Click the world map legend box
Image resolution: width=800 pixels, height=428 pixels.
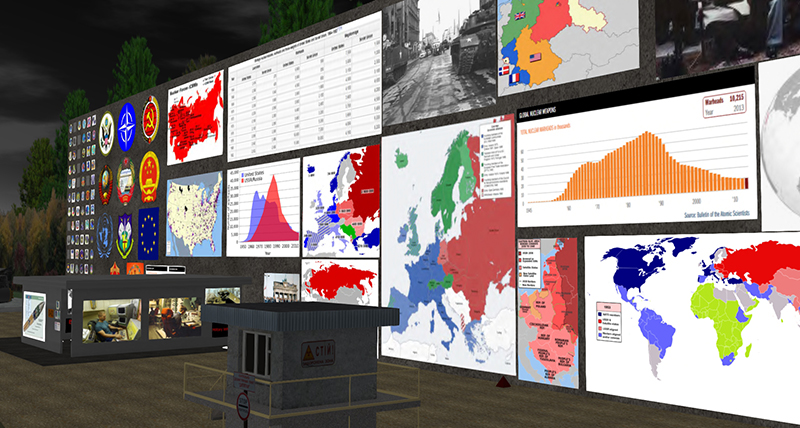click(608, 323)
